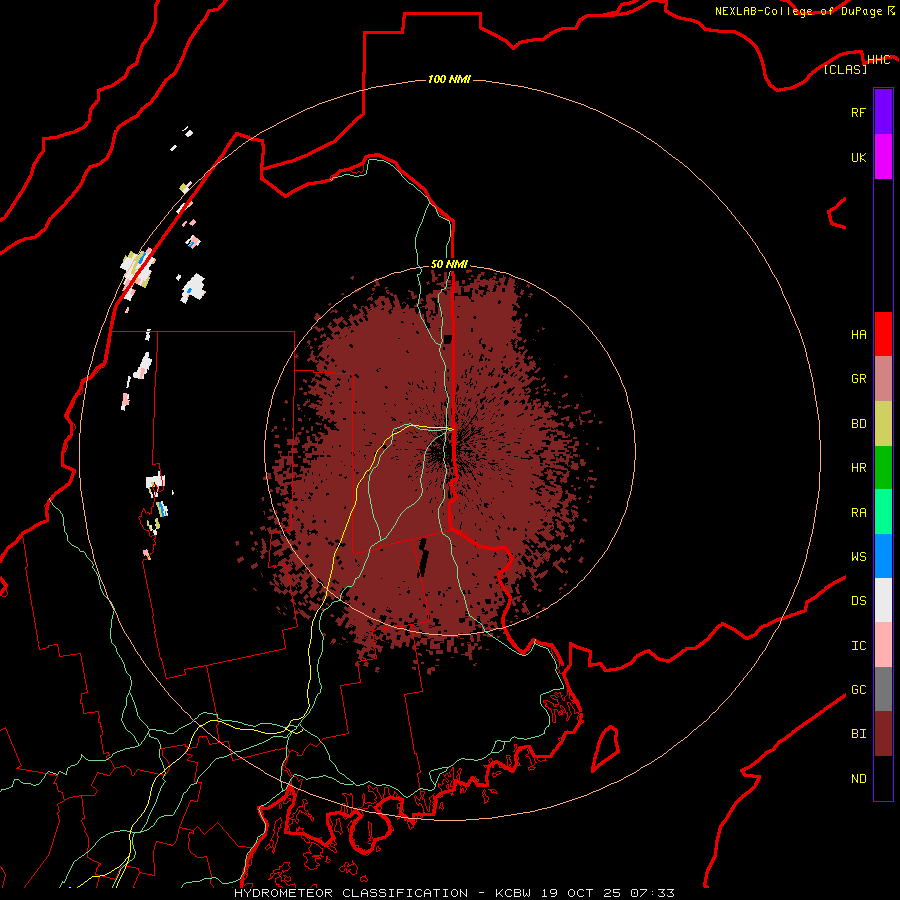
Task: Click the '50 NMI' range ring label
Action: (449, 264)
